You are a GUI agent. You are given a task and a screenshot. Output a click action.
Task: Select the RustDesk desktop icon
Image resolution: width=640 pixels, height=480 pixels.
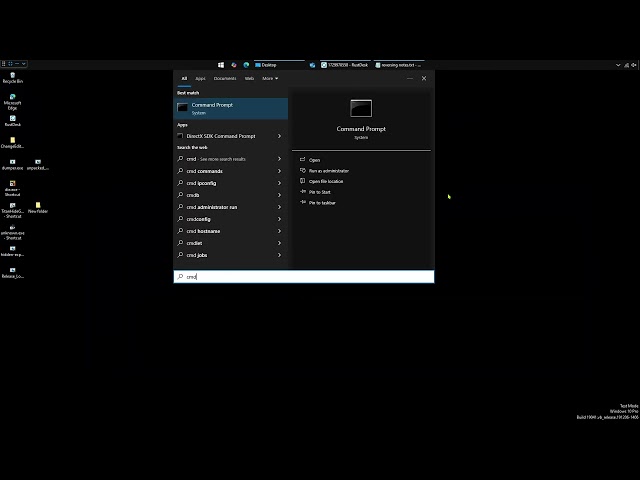point(13,121)
